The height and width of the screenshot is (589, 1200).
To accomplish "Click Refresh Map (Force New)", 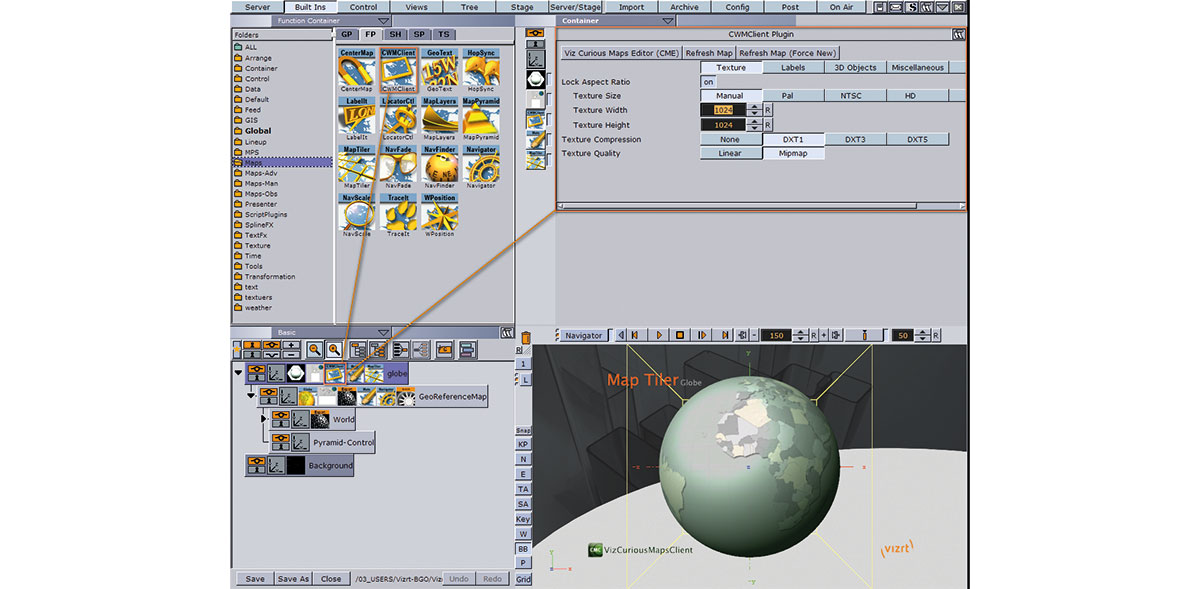I will (x=787, y=53).
